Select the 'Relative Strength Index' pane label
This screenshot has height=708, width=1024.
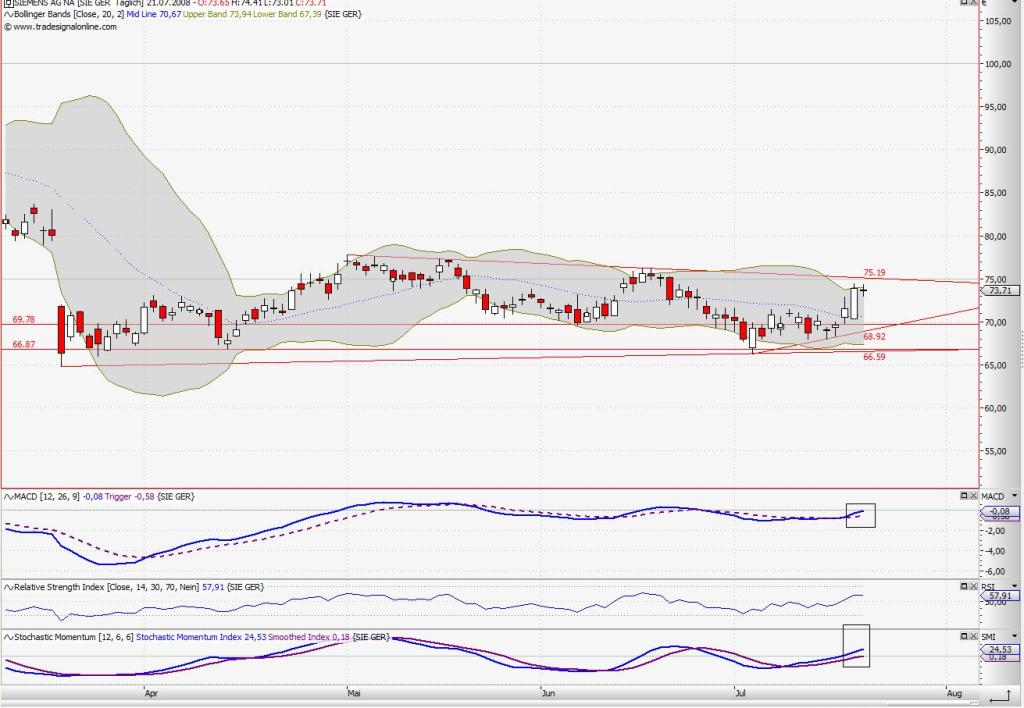coord(59,587)
